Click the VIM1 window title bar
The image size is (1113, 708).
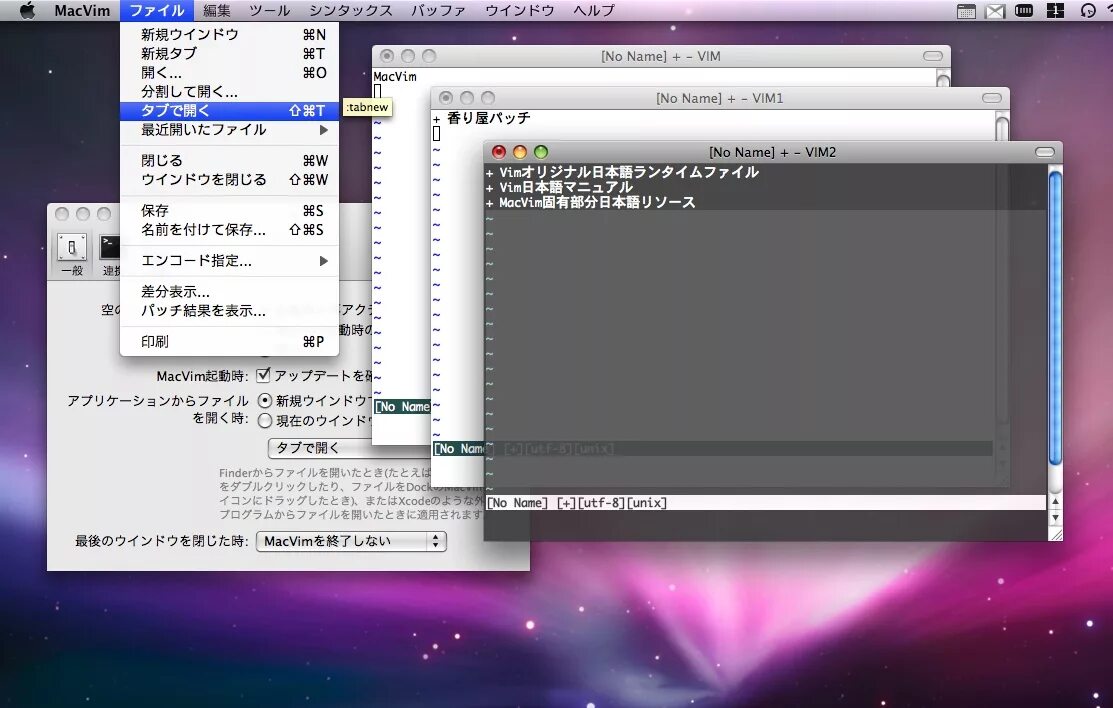(x=719, y=98)
